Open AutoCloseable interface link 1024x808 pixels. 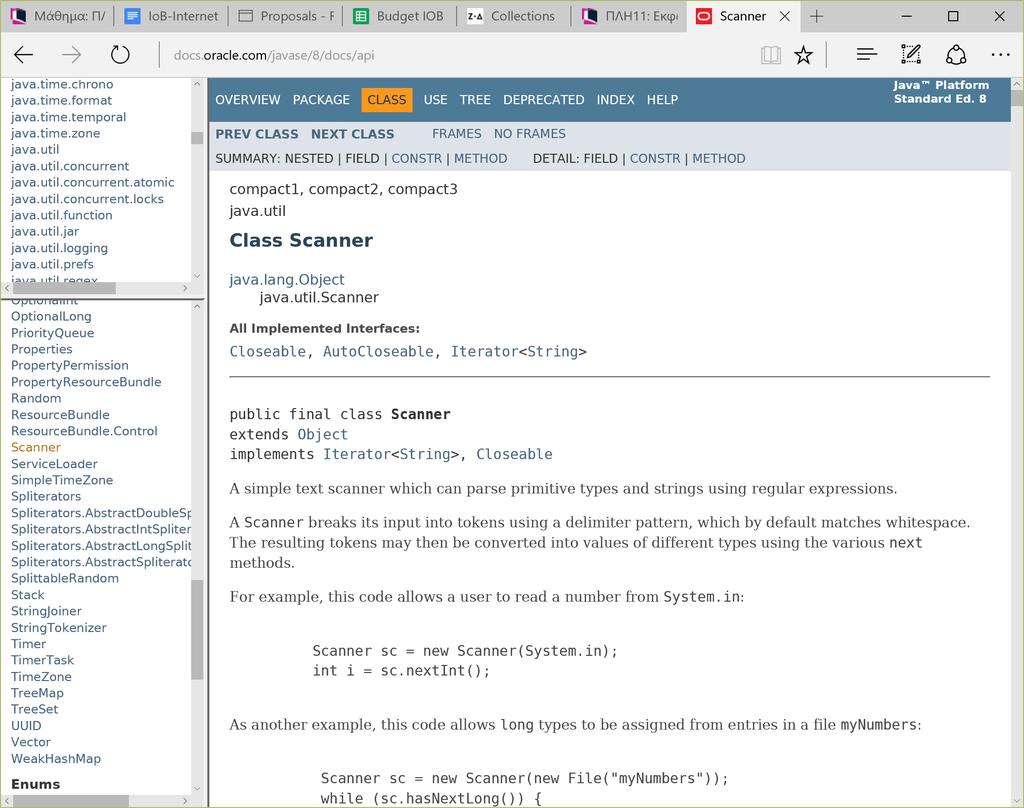[378, 351]
